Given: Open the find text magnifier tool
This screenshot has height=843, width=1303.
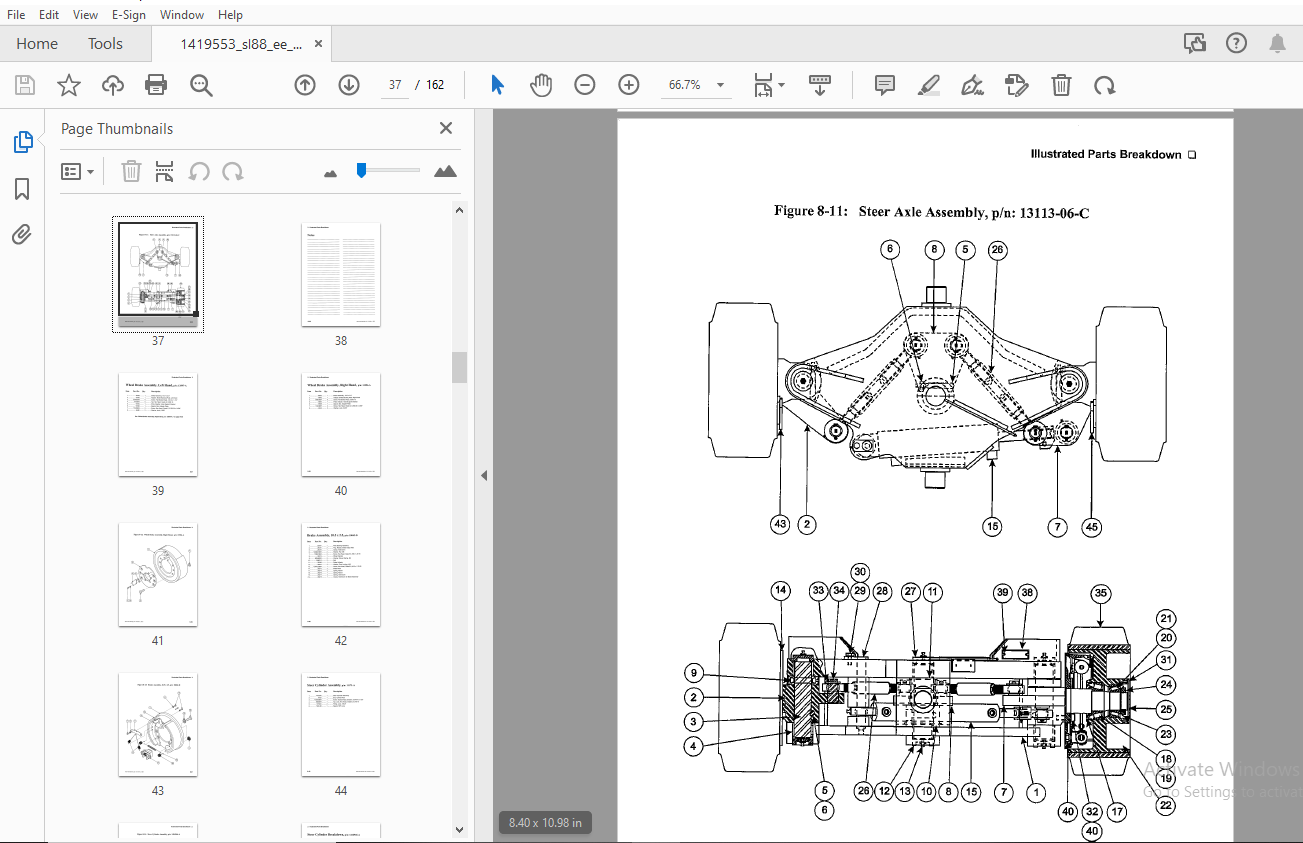Looking at the screenshot, I should [202, 85].
